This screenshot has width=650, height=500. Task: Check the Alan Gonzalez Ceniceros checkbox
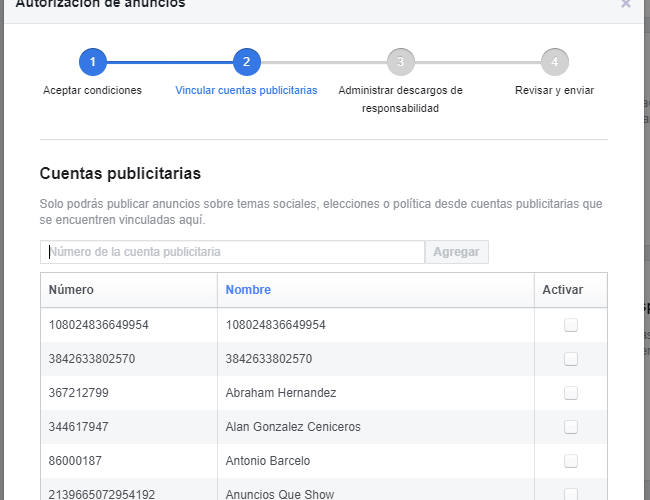pos(571,427)
